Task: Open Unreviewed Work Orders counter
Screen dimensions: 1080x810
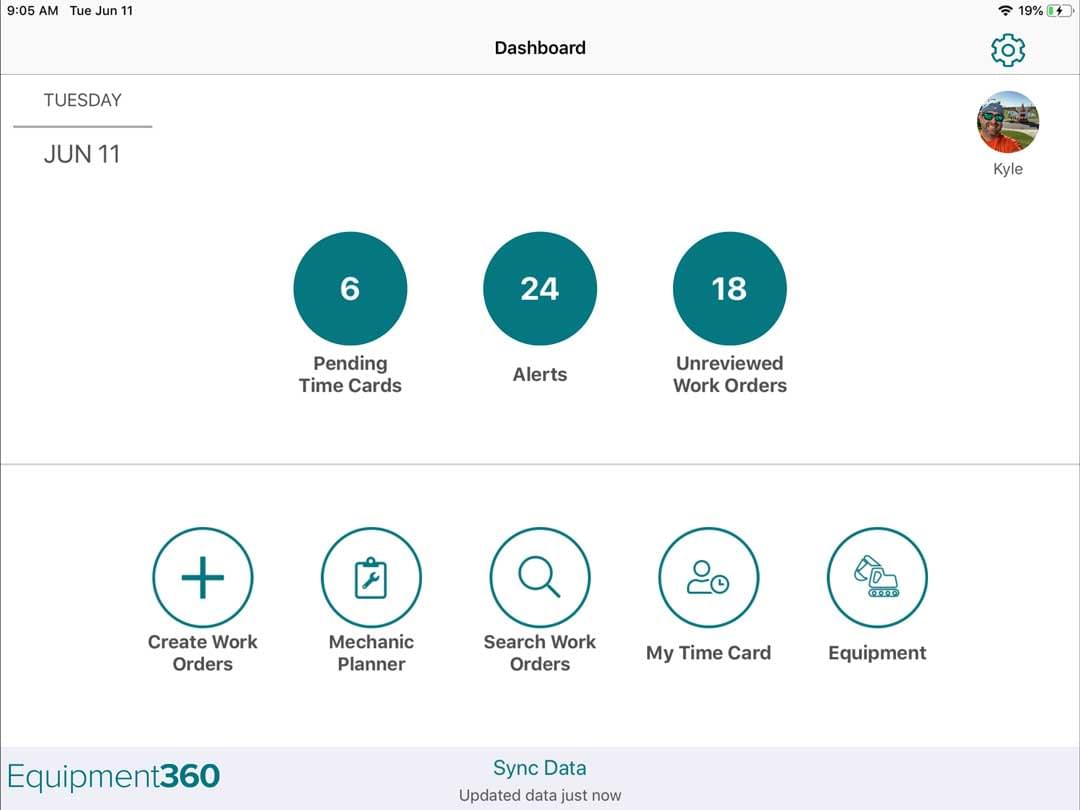Action: pos(730,288)
